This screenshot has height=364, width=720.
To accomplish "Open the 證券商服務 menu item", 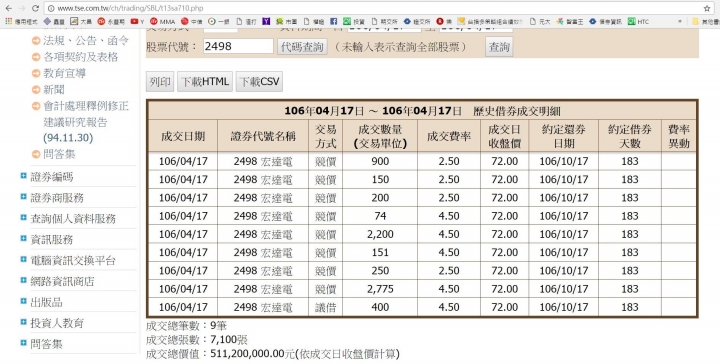I will pos(57,198).
